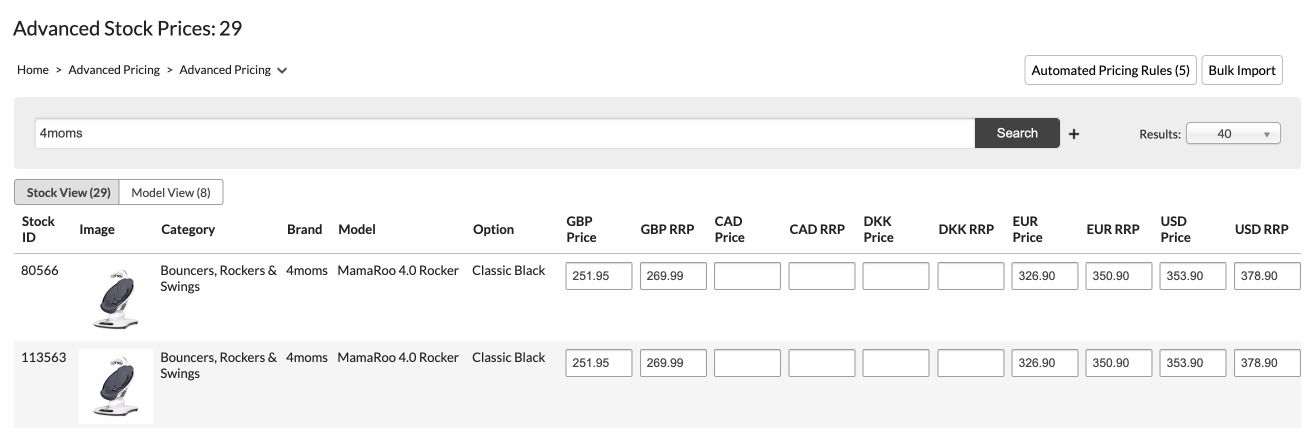Click empty DKK Price field for stock 80566
1311x433 pixels.
[896, 276]
